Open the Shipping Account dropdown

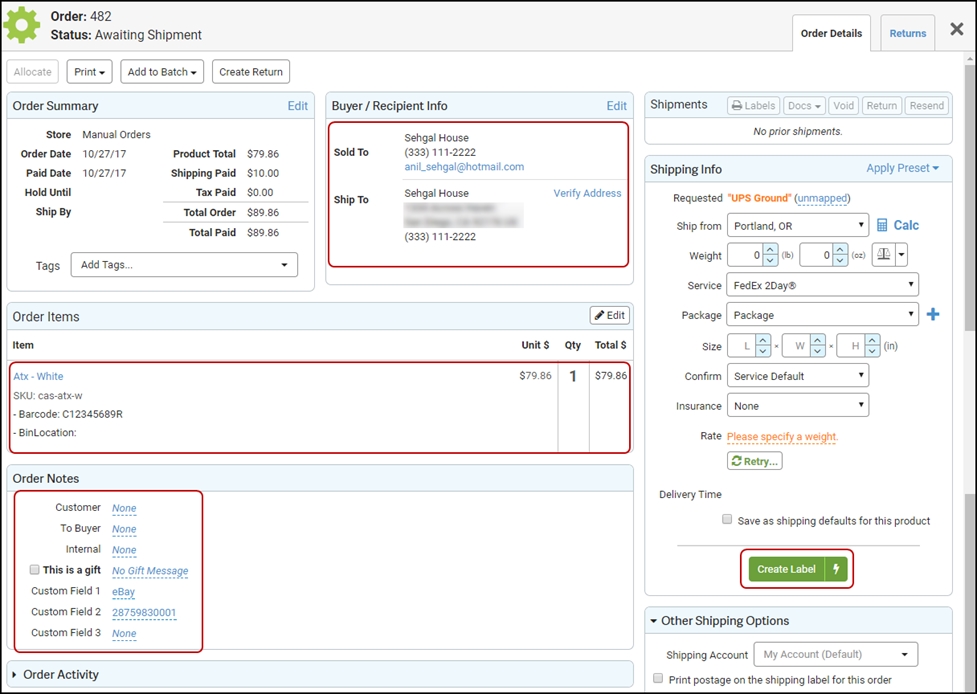836,654
